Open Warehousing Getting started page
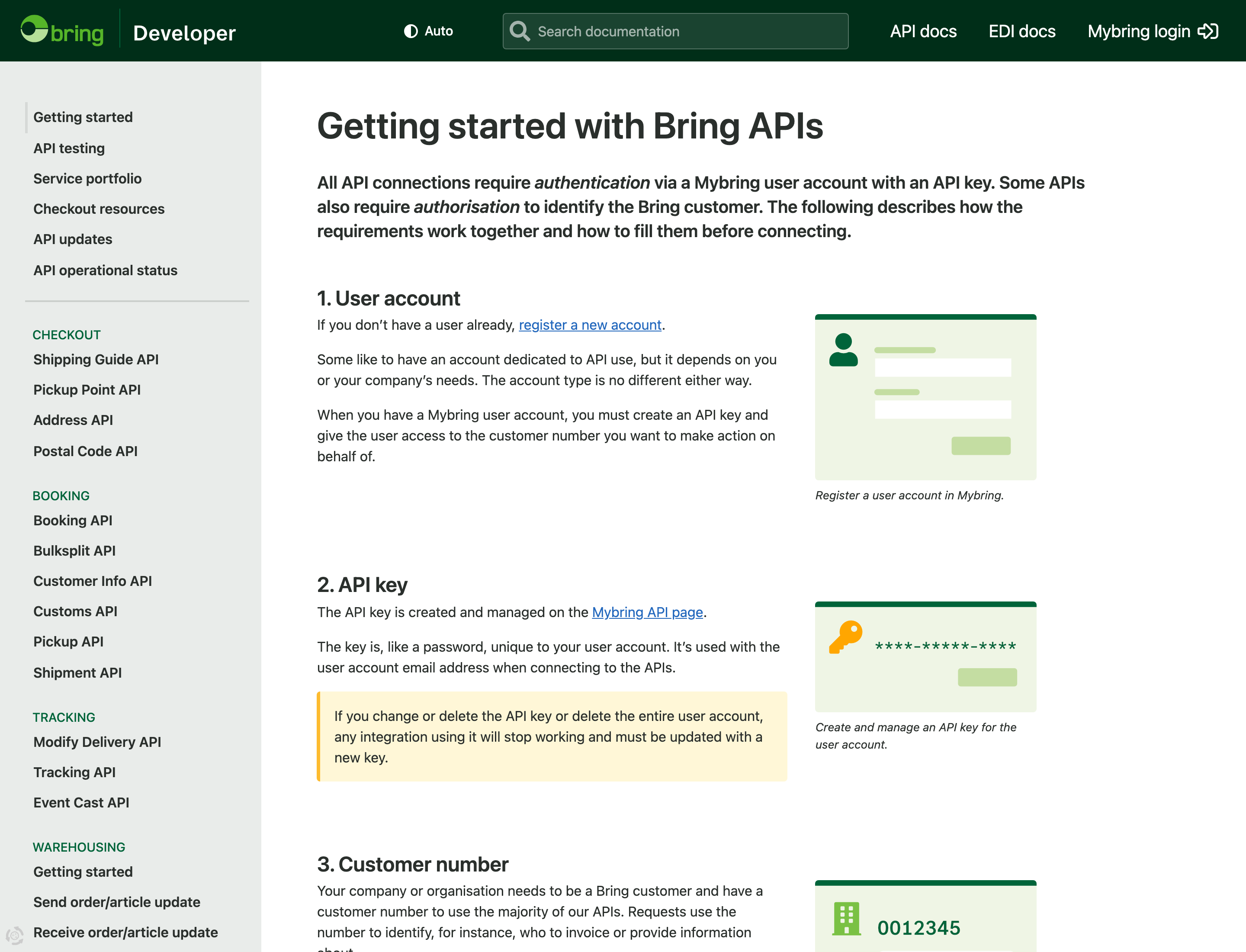This screenshot has height=952, width=1246. tap(83, 872)
